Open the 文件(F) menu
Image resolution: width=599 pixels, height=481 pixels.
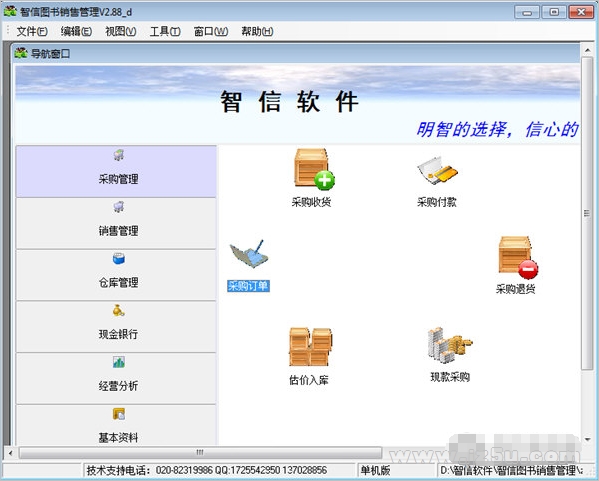tap(32, 31)
